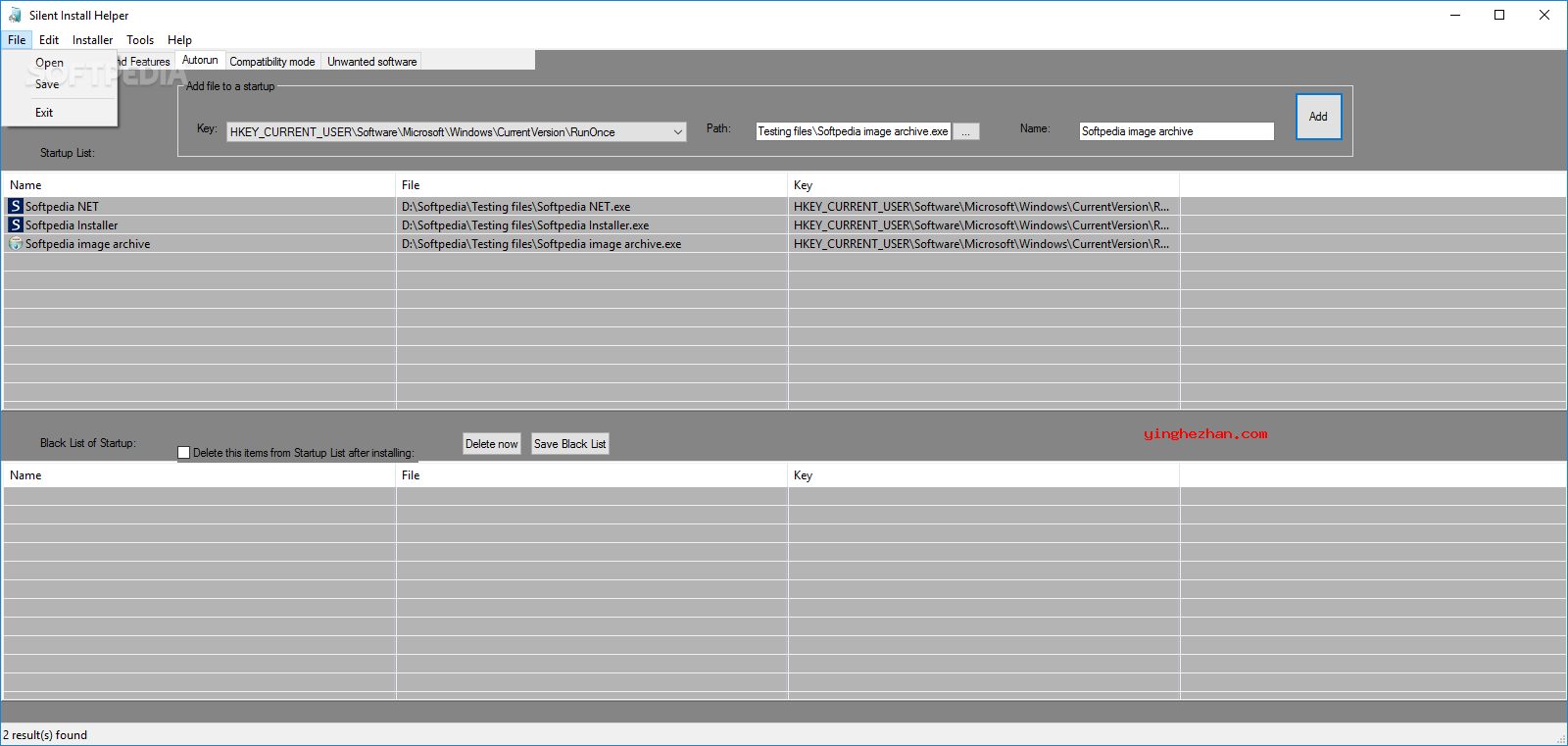The image size is (1568, 746).
Task: Click the Softpedia Installer row icon
Action: [x=15, y=224]
